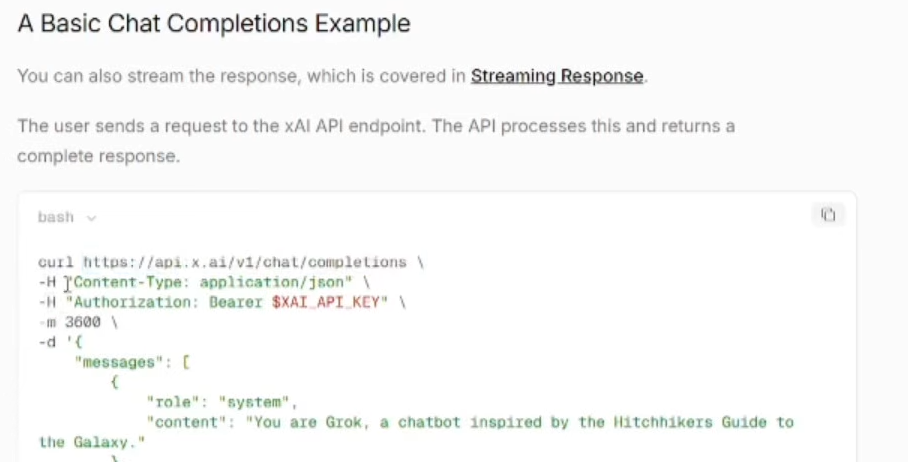Open the Streaming Response link

click(x=557, y=76)
